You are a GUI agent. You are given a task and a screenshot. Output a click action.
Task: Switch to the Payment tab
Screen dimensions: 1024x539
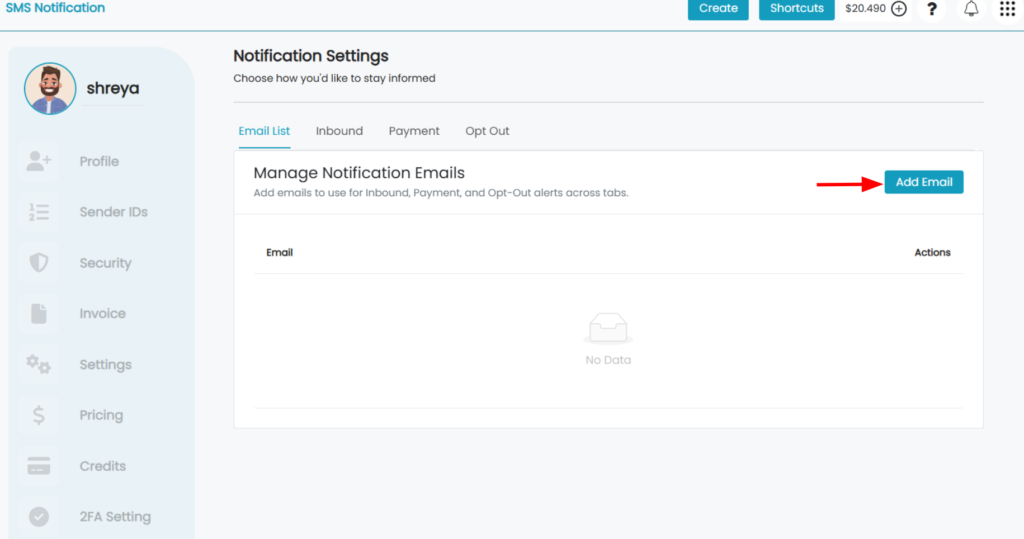coord(414,131)
